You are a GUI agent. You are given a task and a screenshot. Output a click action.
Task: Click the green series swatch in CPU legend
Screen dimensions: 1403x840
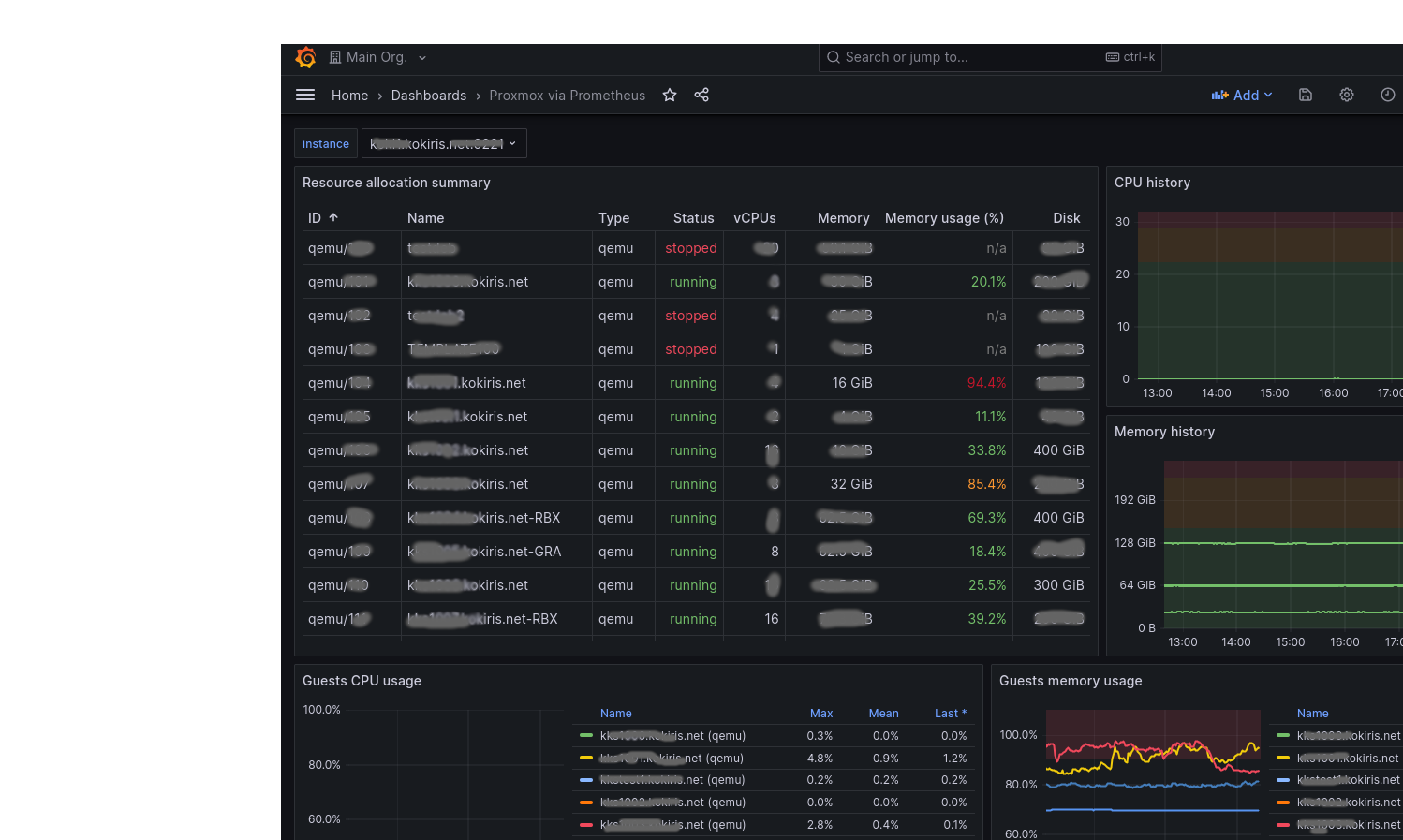(586, 736)
